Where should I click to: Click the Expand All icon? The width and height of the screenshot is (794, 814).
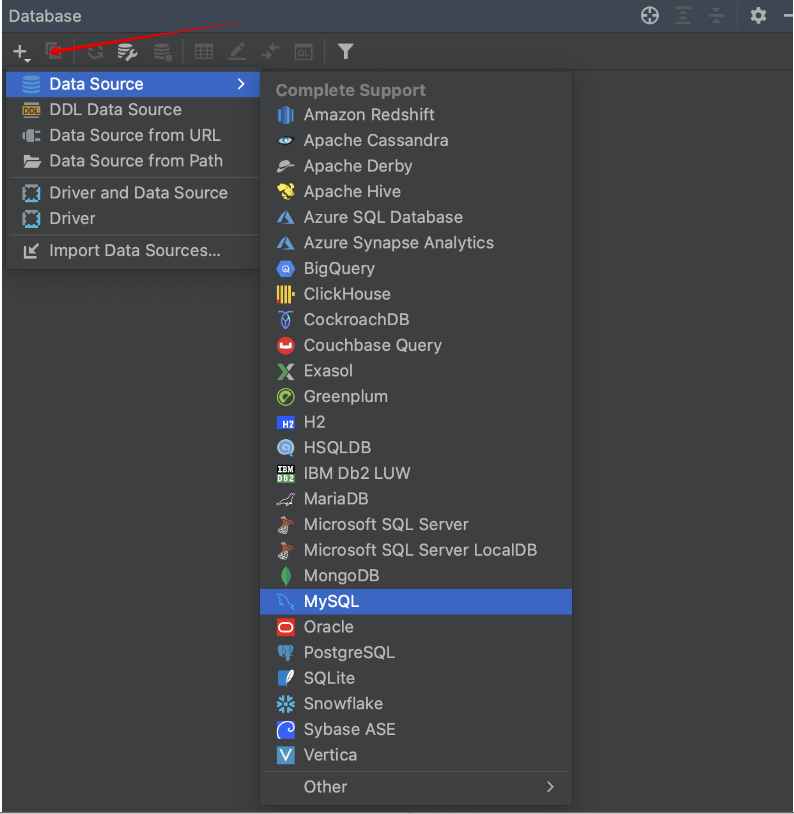point(683,16)
